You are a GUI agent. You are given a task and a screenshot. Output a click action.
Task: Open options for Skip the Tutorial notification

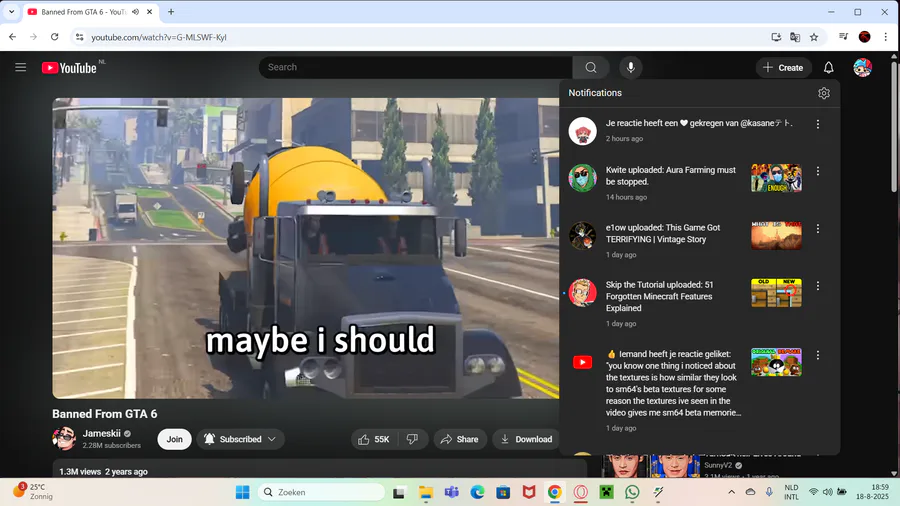point(817,286)
